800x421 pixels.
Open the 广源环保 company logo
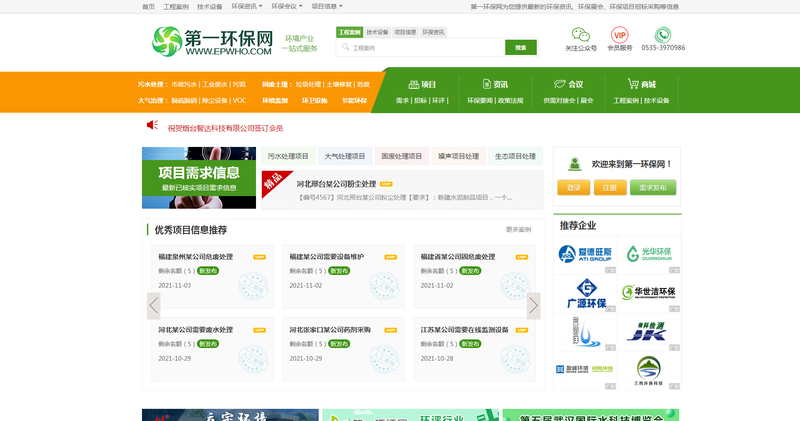point(585,293)
